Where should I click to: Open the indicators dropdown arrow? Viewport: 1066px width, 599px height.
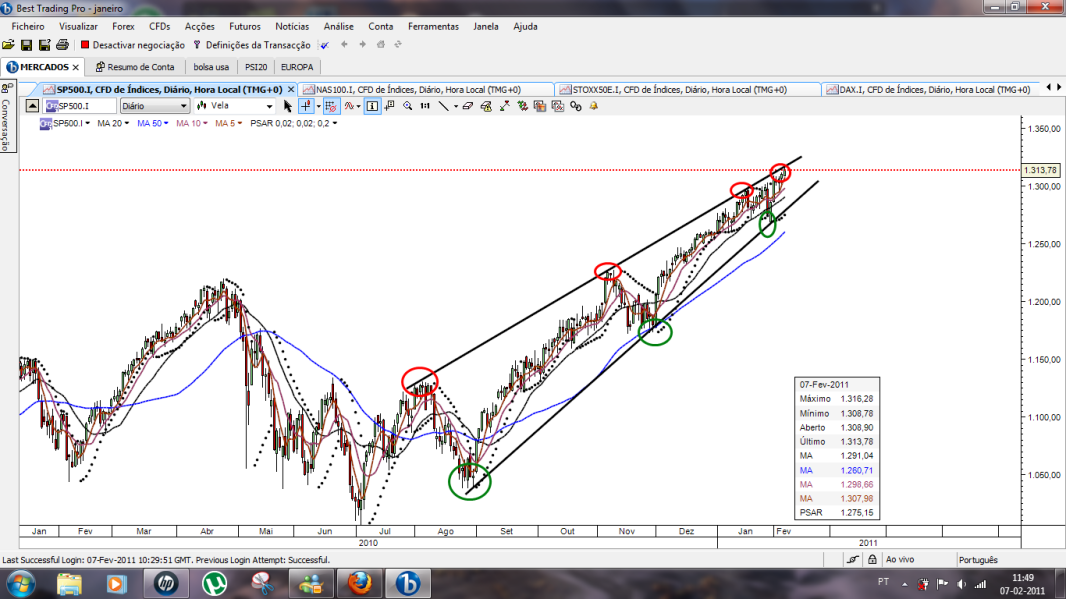click(359, 106)
